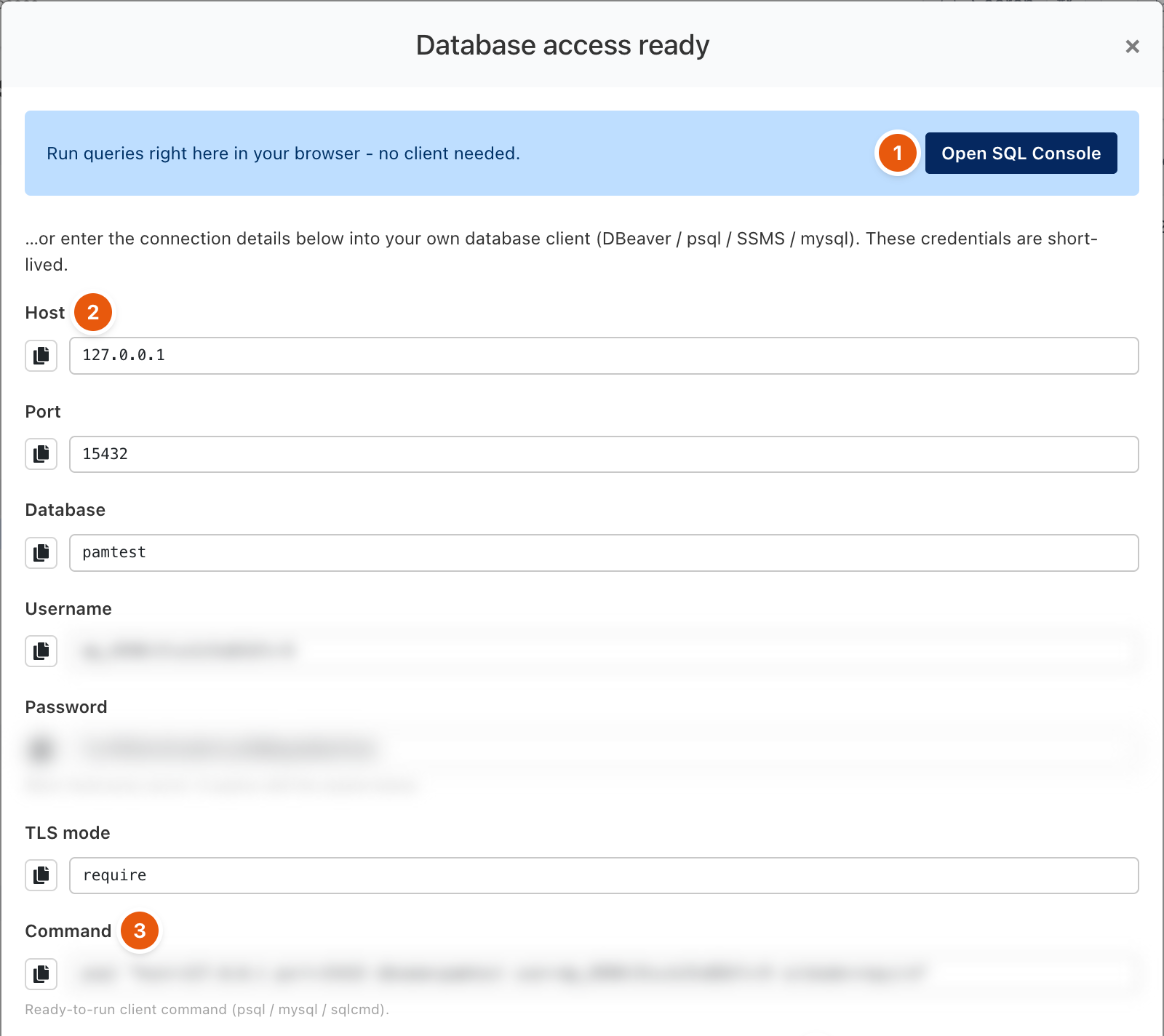The height and width of the screenshot is (1036, 1164).
Task: Copy the Port value
Action: point(41,454)
